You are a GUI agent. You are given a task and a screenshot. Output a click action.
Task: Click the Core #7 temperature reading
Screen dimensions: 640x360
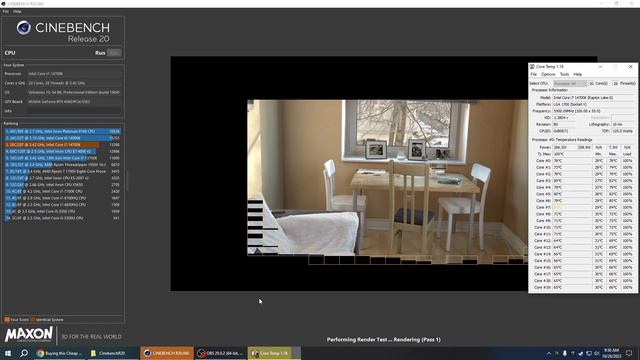click(x=572, y=207)
